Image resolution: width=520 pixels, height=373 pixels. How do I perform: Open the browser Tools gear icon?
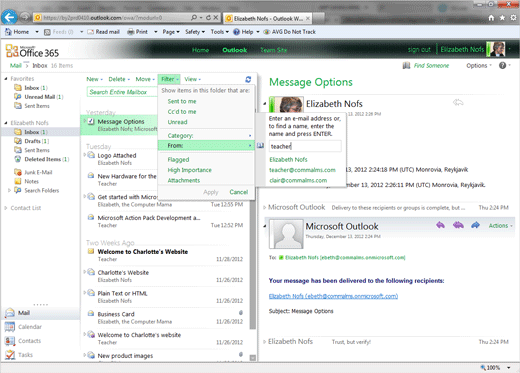tap(513, 18)
